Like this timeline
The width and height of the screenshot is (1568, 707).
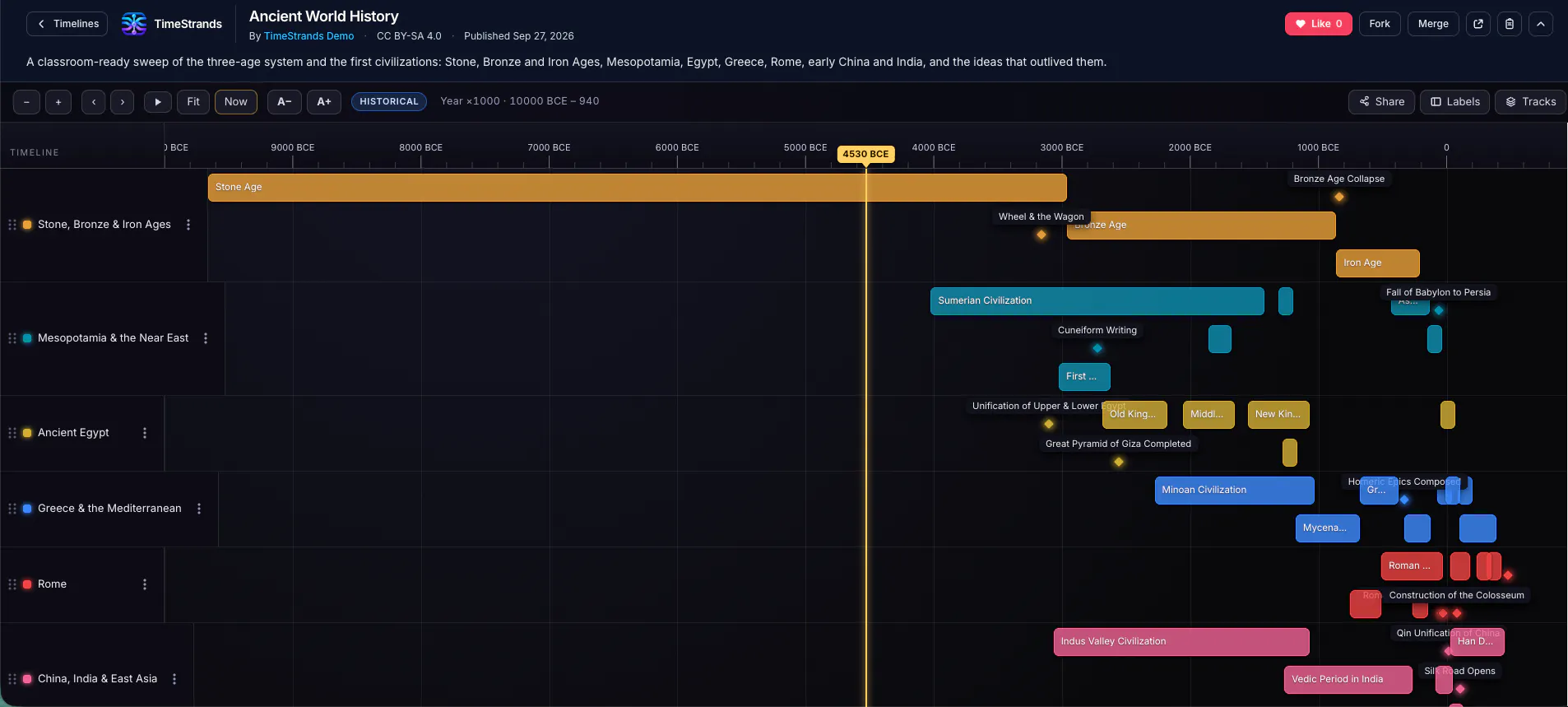click(x=1319, y=24)
